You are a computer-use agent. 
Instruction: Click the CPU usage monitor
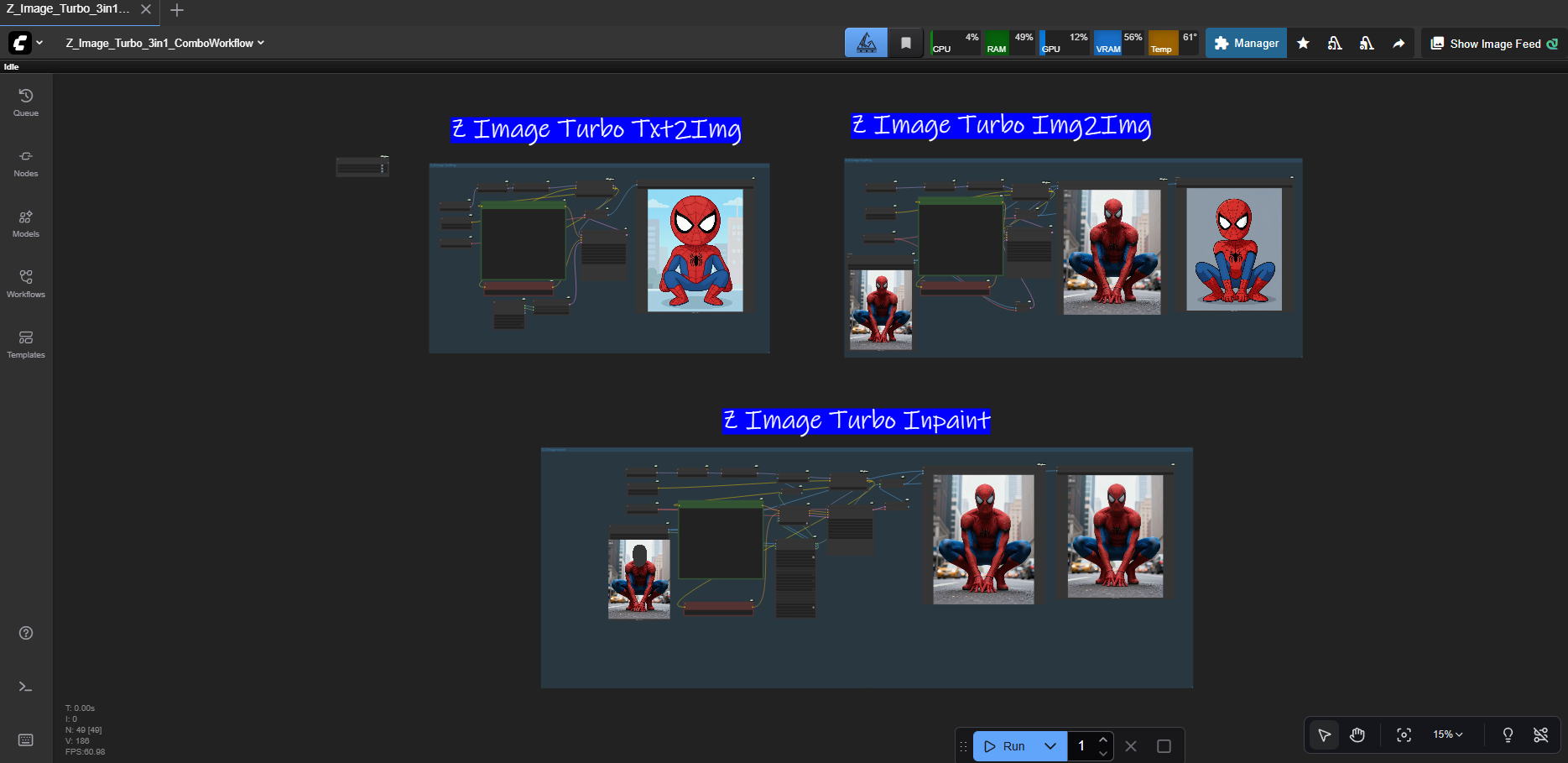tap(956, 43)
